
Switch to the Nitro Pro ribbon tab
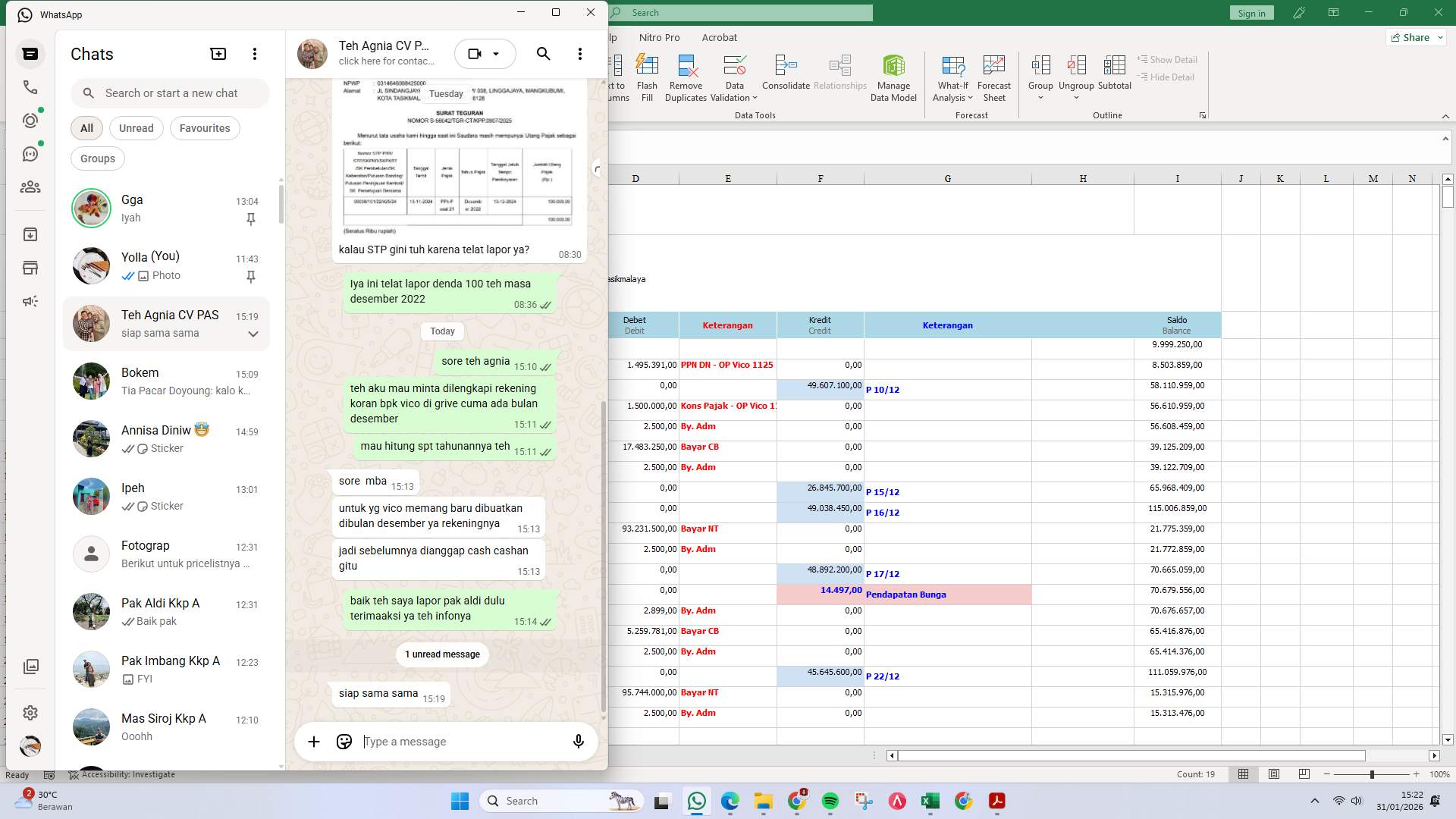click(x=659, y=37)
